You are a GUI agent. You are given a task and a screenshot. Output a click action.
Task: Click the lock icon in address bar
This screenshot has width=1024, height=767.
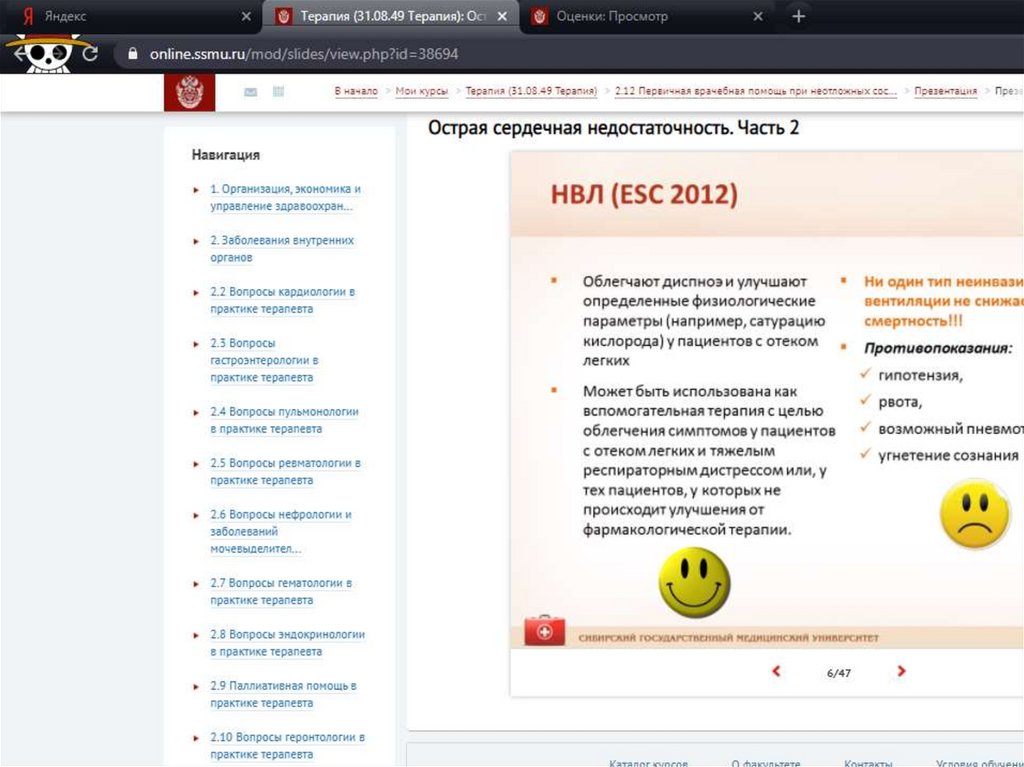(133, 54)
